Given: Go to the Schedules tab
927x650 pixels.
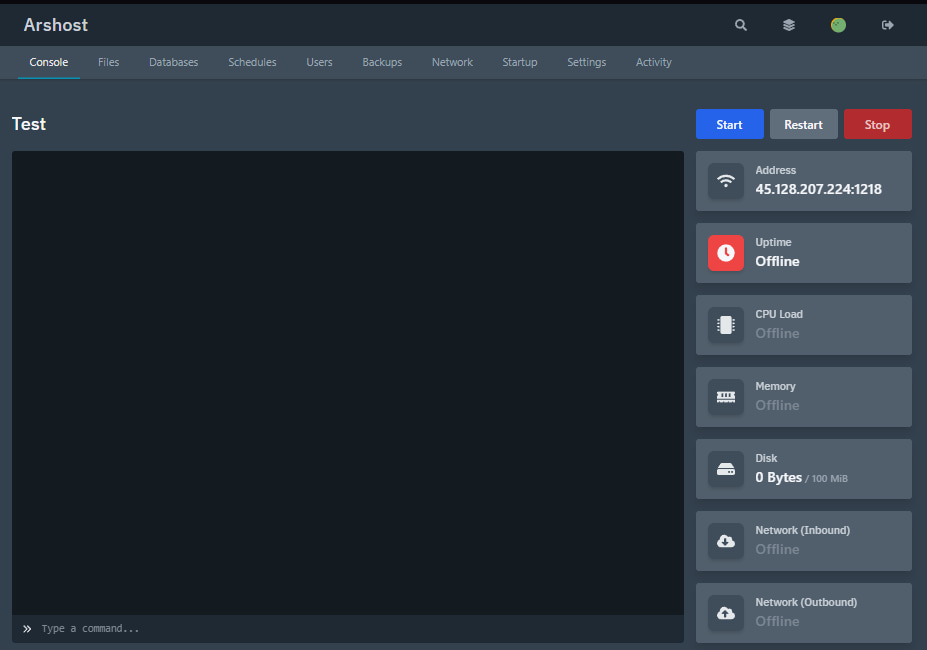Looking at the screenshot, I should [252, 62].
